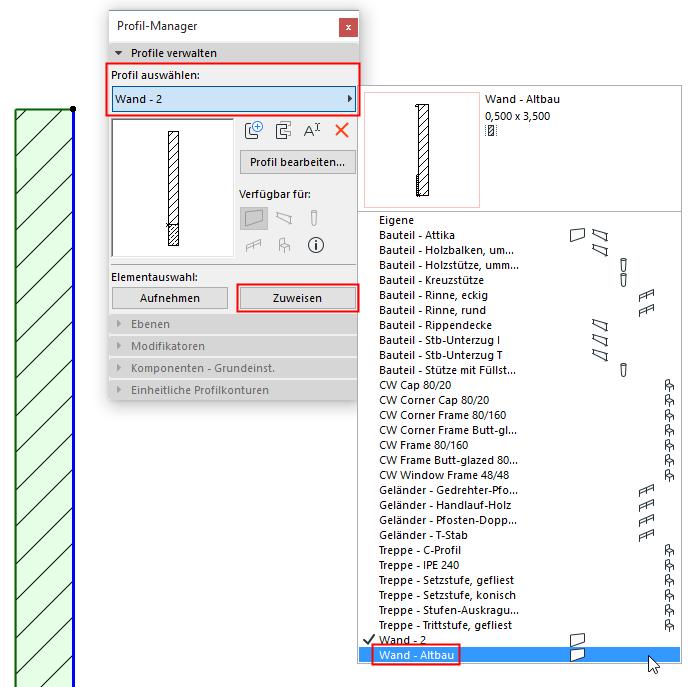Select CW Corner Frame 80/160
Screen dimensions: 690x687
(519, 415)
